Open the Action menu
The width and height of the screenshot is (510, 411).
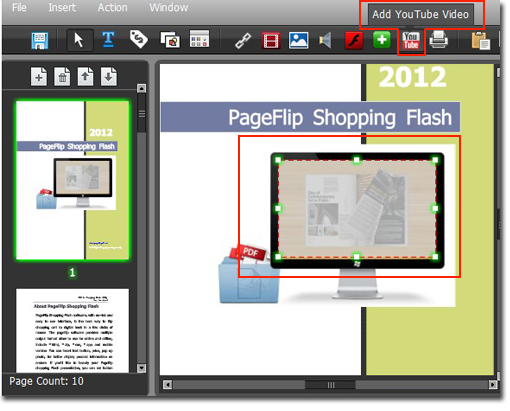coord(112,7)
